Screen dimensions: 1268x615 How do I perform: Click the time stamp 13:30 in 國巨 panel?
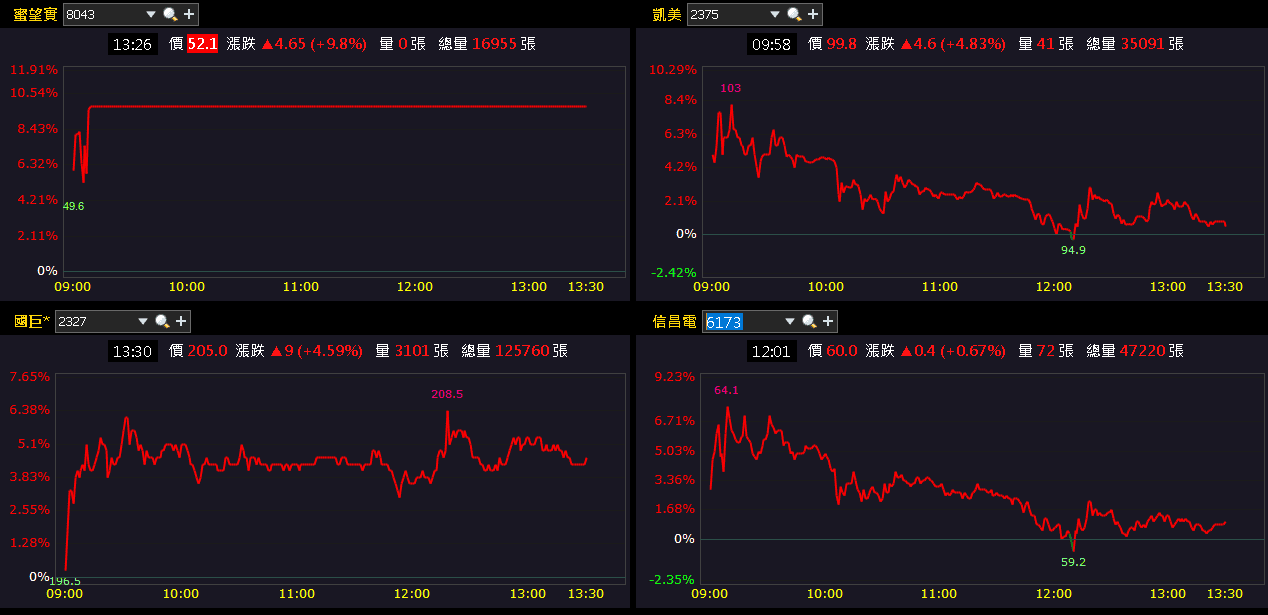(132, 351)
